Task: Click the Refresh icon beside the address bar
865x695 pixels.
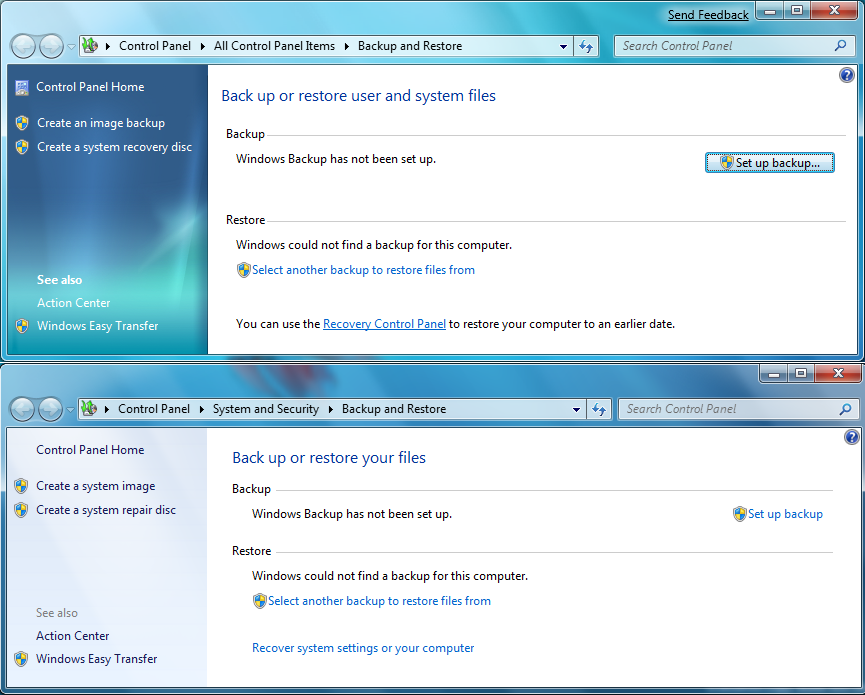Action: pyautogui.click(x=587, y=46)
